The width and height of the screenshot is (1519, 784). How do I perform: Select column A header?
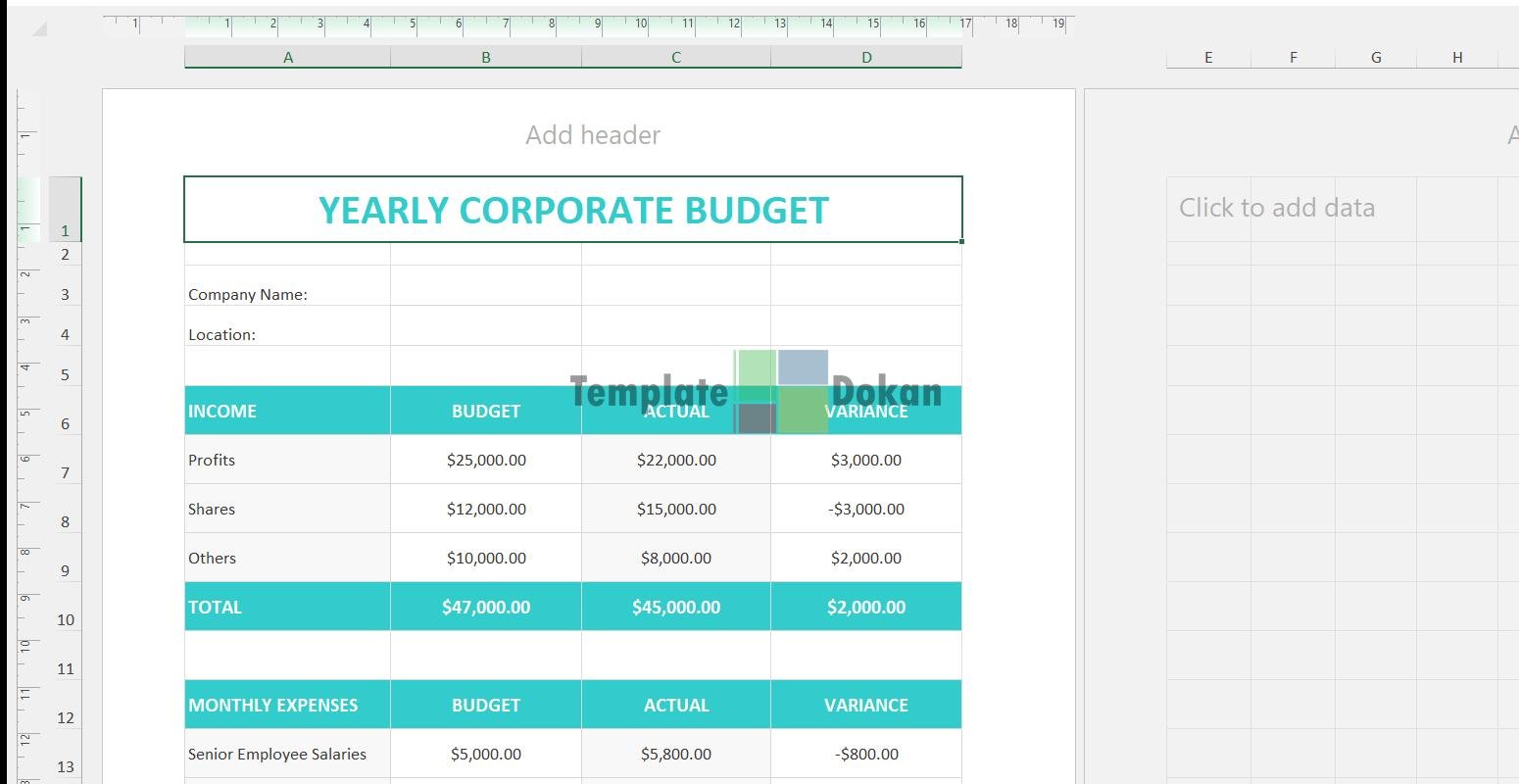[287, 58]
